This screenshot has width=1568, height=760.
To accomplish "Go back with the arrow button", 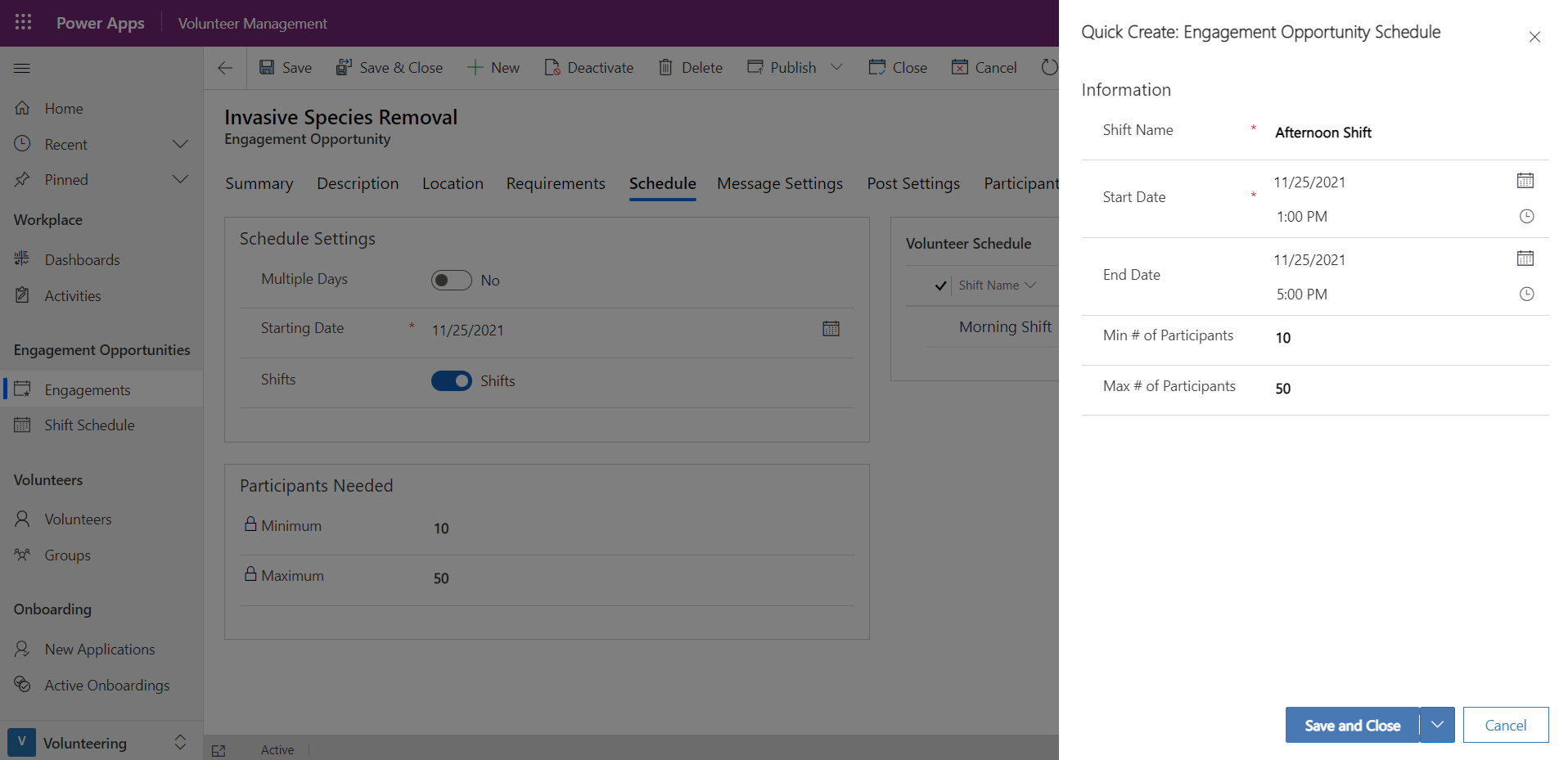I will coord(225,68).
